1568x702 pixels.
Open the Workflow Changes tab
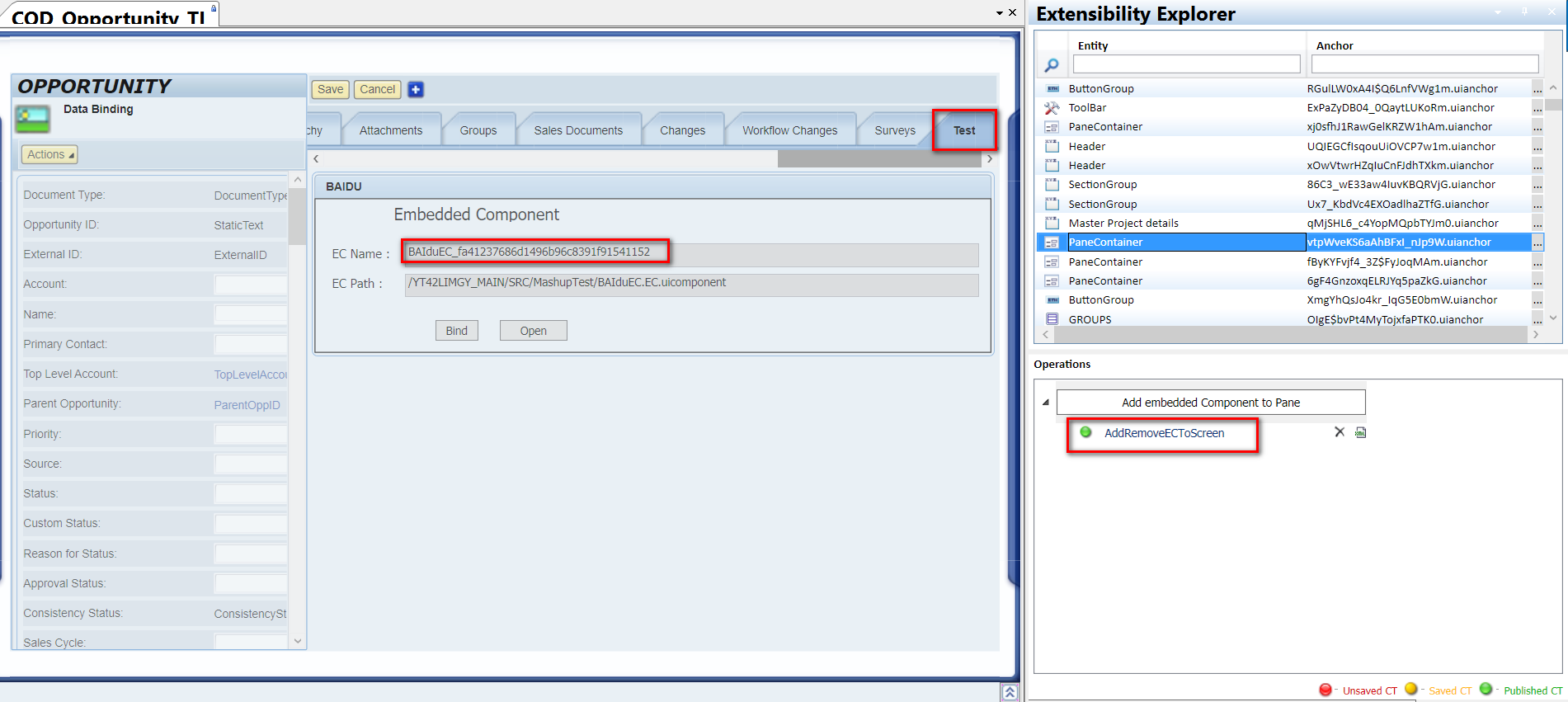[789, 130]
